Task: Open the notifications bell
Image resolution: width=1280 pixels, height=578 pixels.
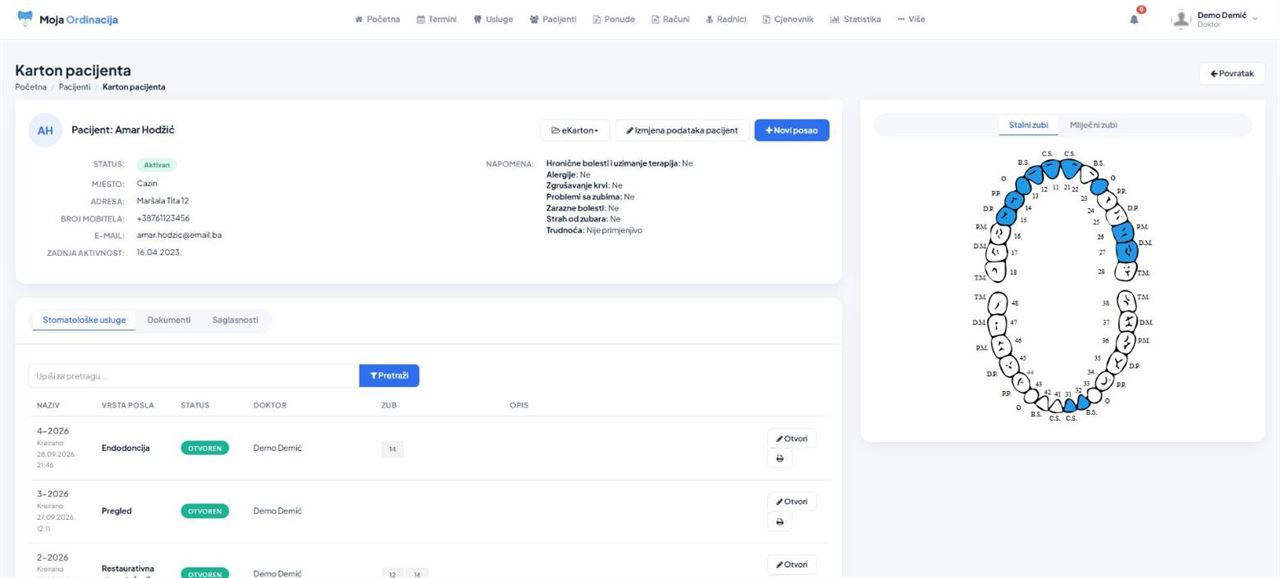Action: 1134,19
